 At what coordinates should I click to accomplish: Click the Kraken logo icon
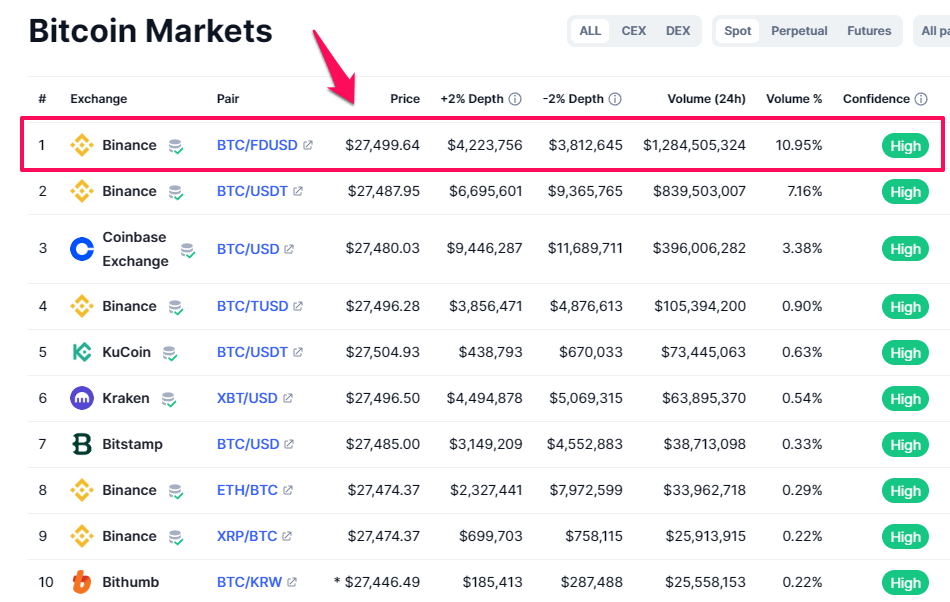click(x=82, y=398)
